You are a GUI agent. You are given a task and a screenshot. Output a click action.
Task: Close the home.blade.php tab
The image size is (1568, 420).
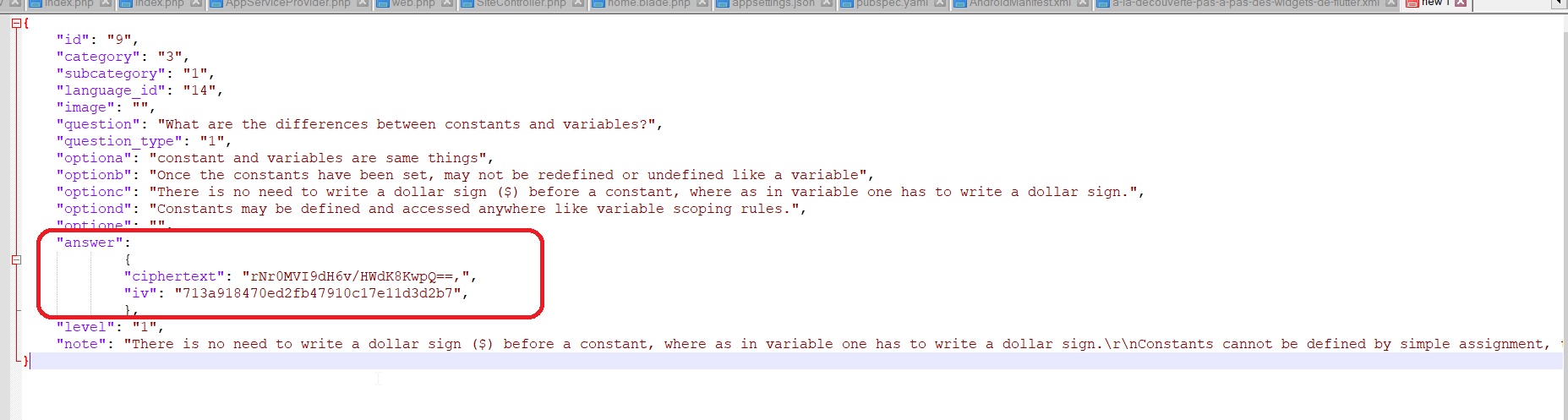(x=702, y=3)
